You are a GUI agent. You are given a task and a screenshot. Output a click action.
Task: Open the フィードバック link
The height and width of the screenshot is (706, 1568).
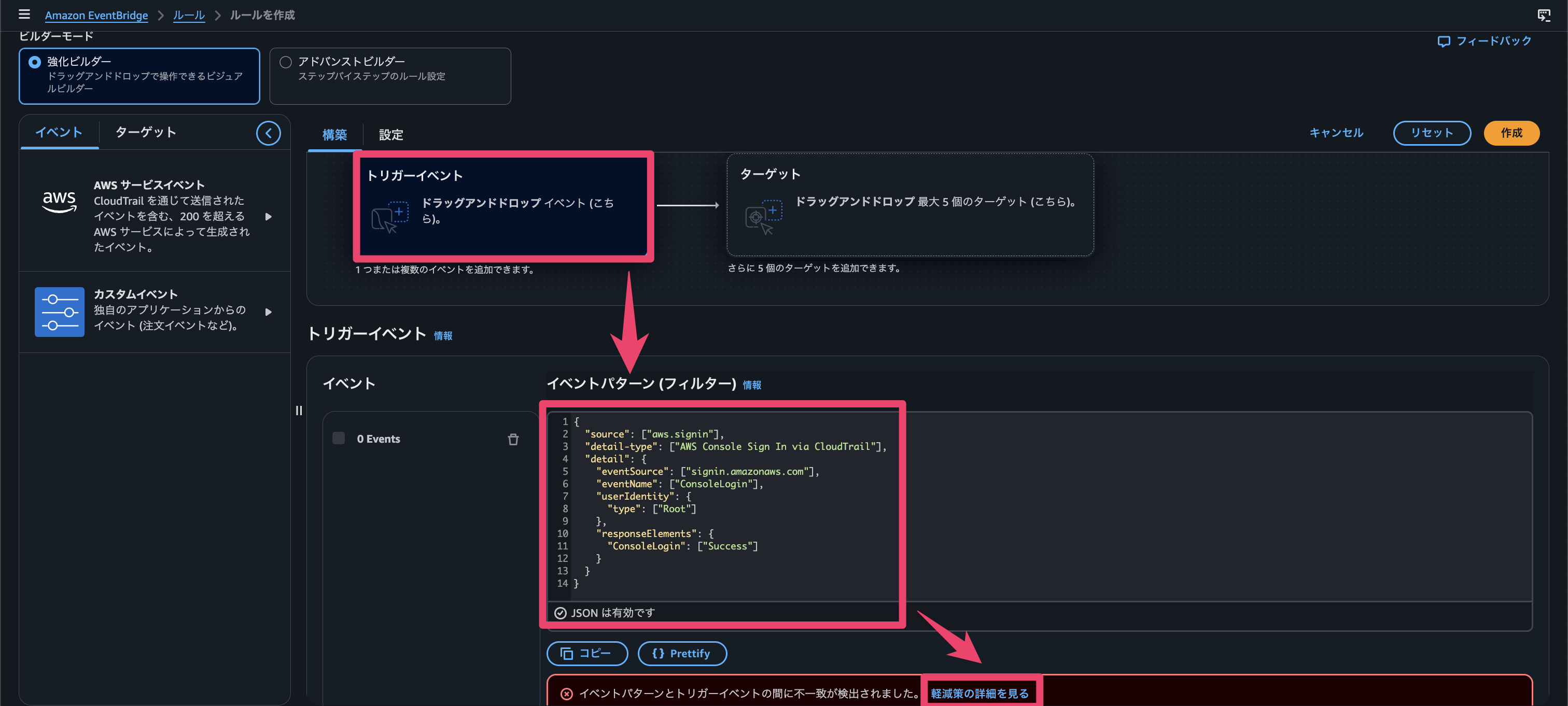pos(1484,41)
